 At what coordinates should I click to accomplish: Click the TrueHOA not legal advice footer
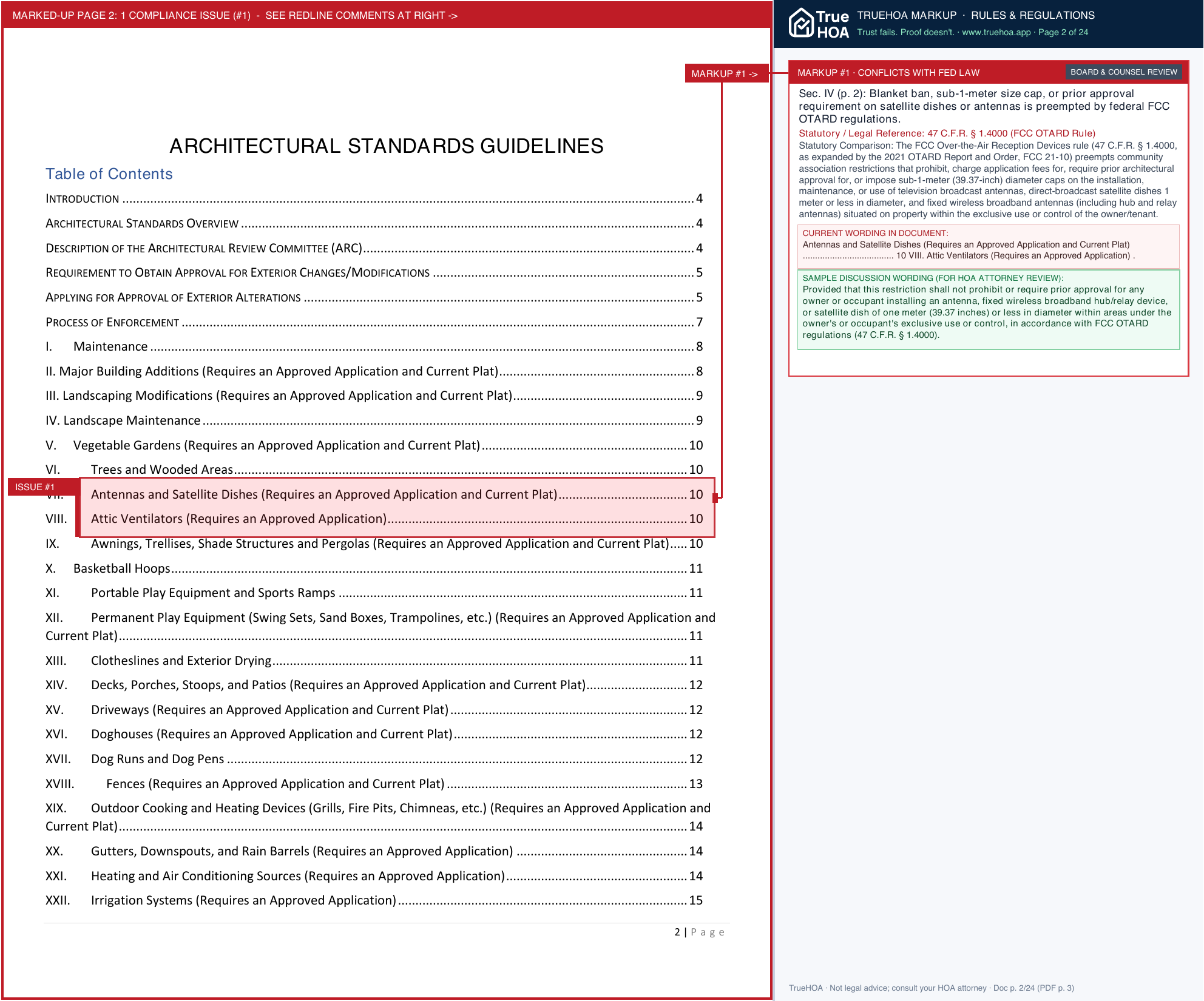pos(931,988)
